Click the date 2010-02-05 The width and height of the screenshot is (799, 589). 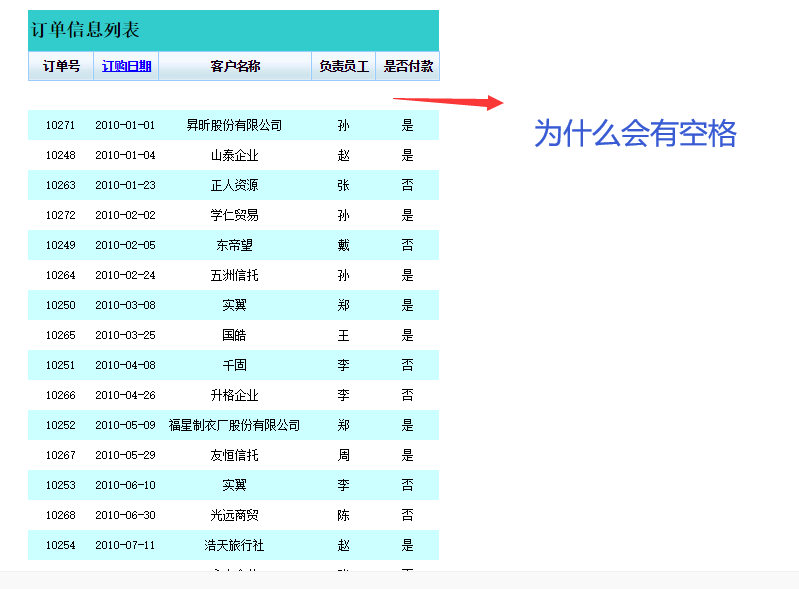pos(125,246)
